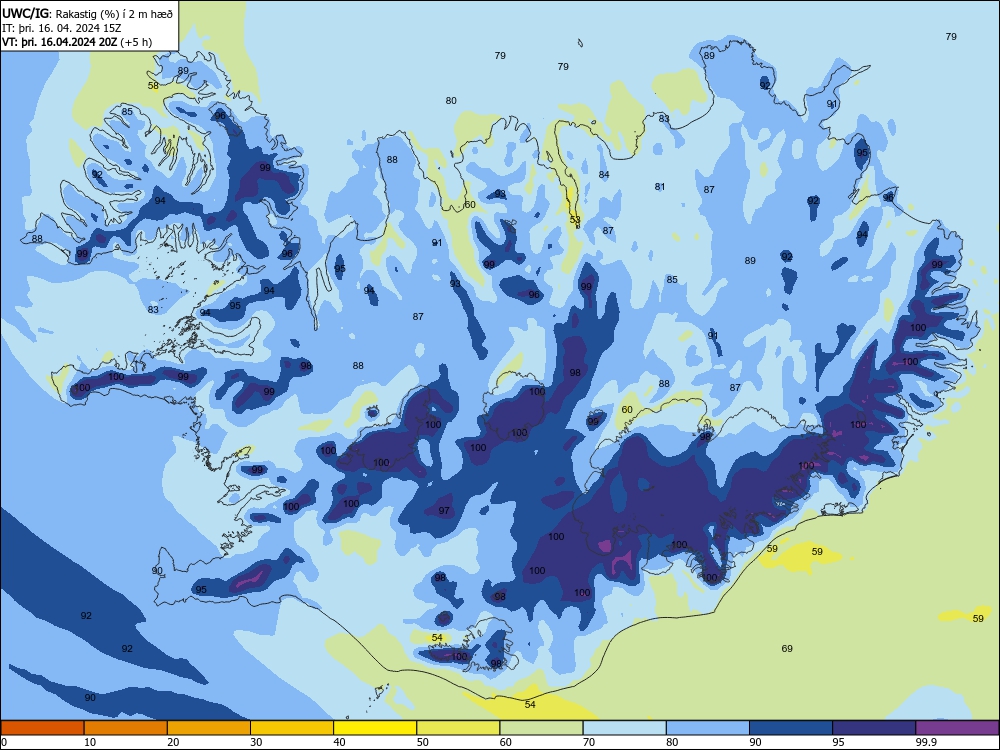Click the 84 humidity value on the map
Viewport: 1000px width, 750px height.
(604, 175)
